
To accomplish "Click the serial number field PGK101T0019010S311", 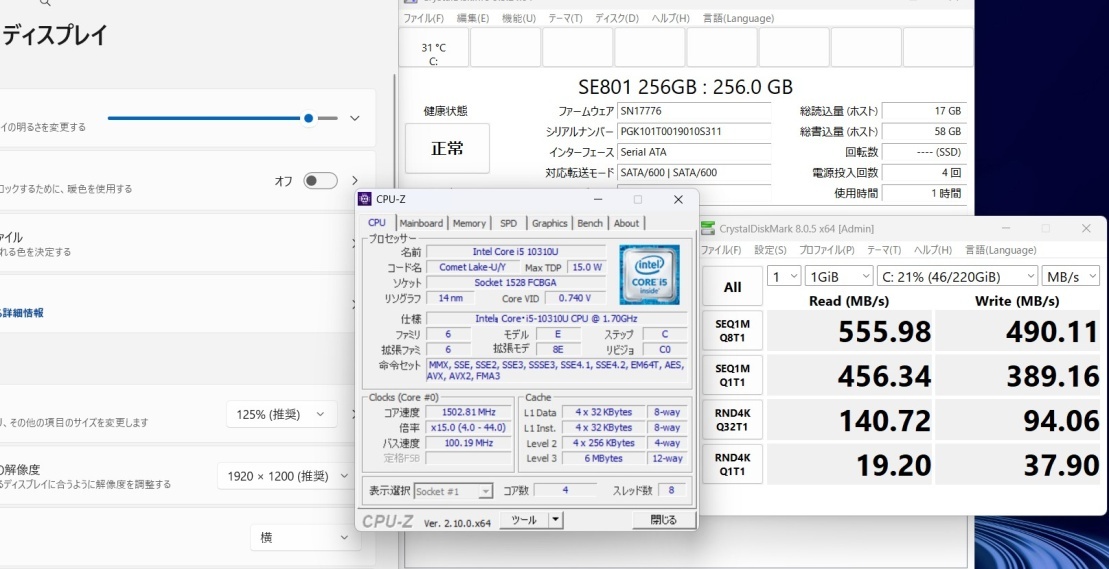I will coord(694,131).
